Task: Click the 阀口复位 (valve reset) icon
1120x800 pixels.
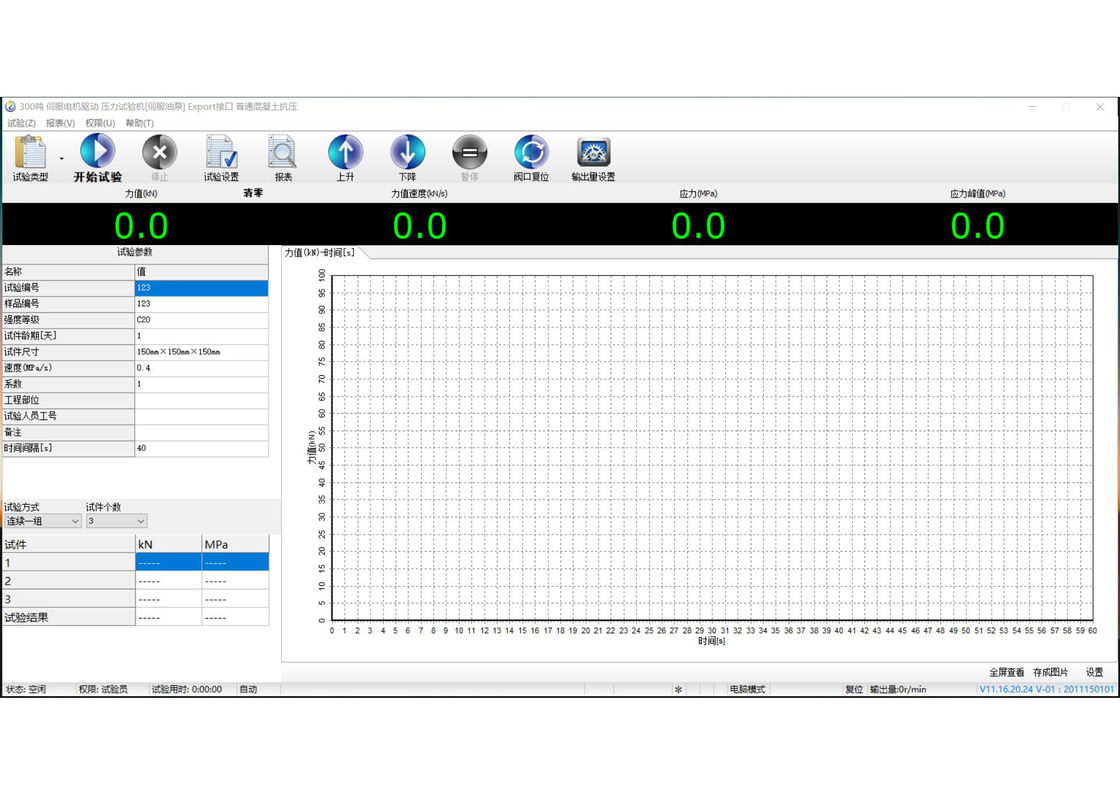Action: click(531, 153)
